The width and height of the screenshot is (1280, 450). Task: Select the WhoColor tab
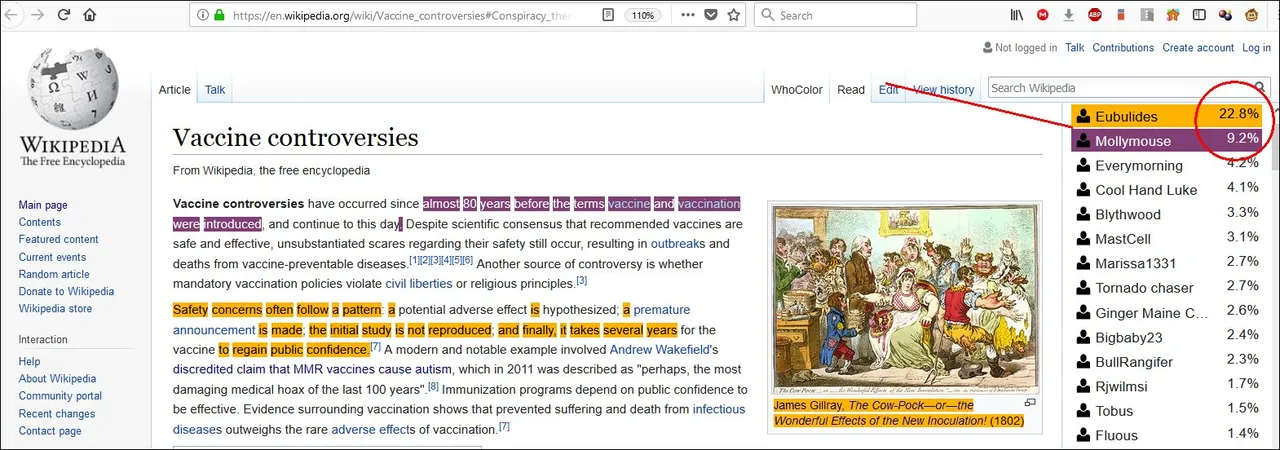click(797, 90)
